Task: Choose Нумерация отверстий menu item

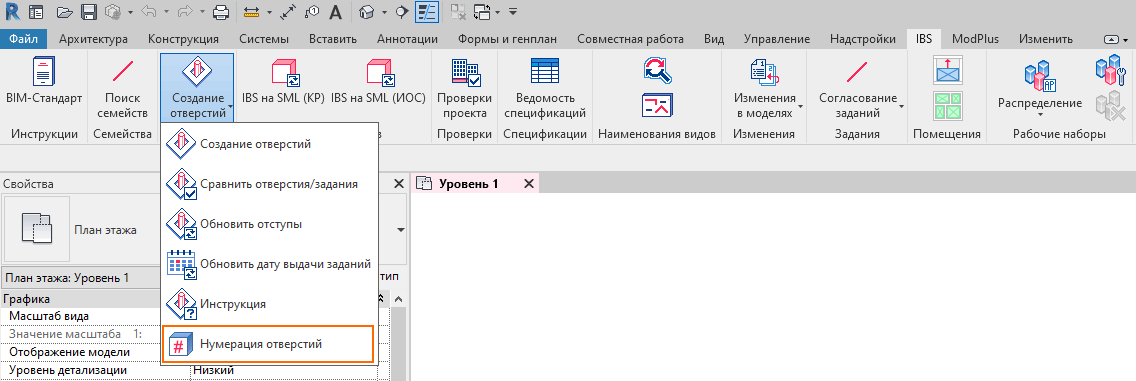Action: click(x=268, y=344)
